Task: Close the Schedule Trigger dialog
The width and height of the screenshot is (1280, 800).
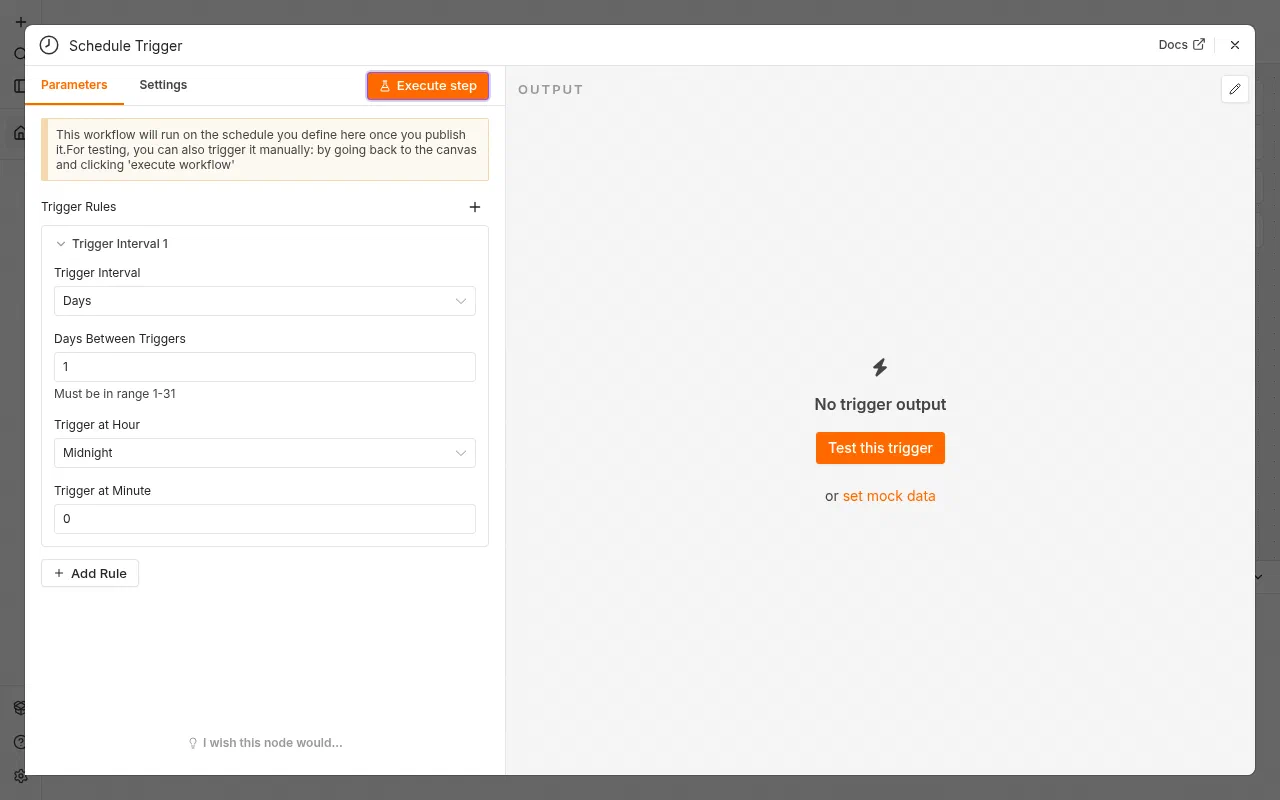Action: pos(1235,45)
